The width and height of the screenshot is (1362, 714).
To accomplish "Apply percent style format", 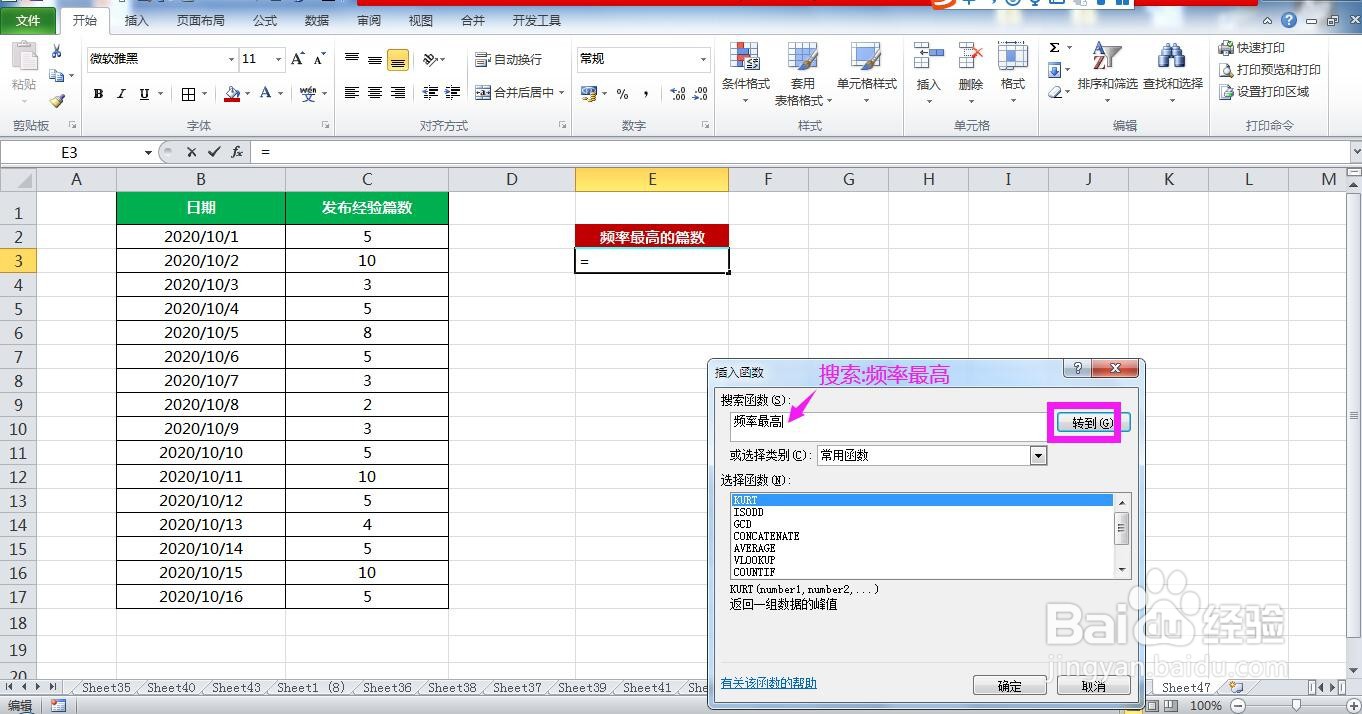I will pyautogui.click(x=622, y=94).
